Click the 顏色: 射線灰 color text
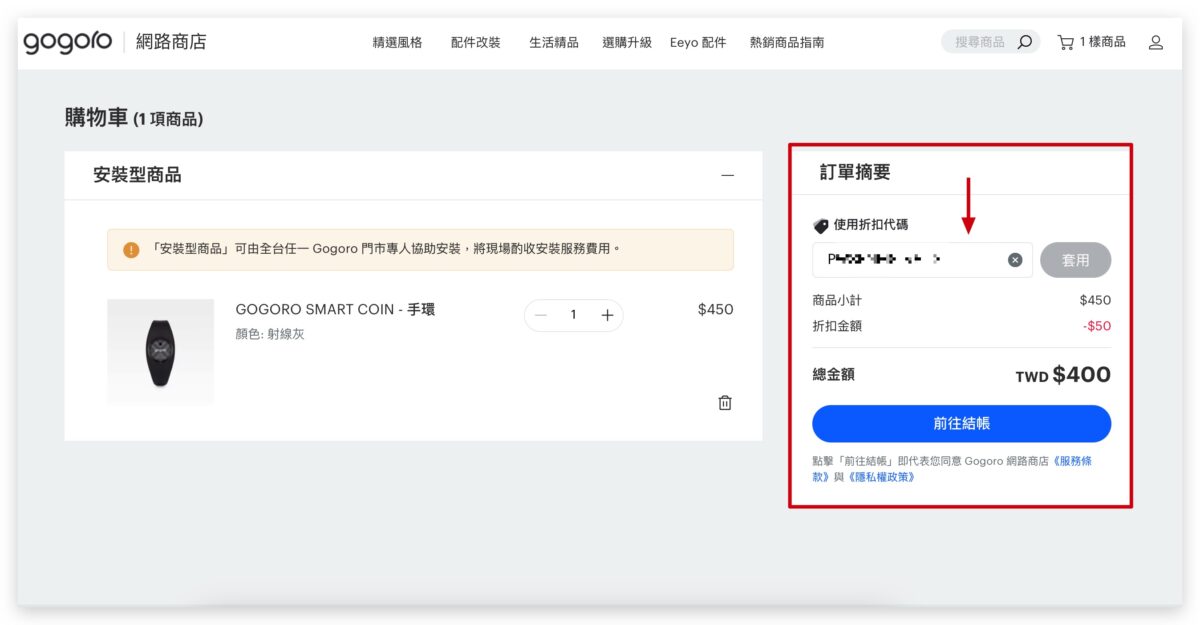 [x=270, y=334]
